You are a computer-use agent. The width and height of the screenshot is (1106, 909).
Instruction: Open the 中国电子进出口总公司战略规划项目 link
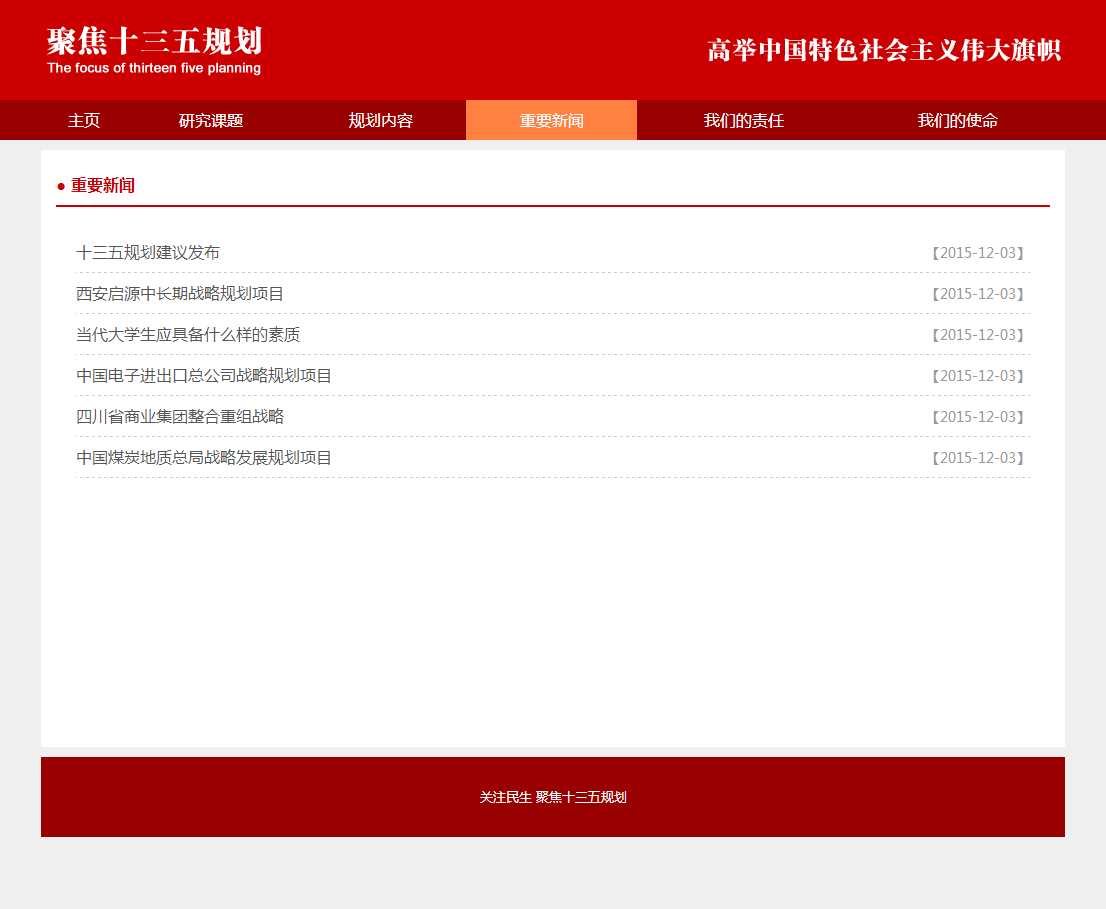point(204,376)
